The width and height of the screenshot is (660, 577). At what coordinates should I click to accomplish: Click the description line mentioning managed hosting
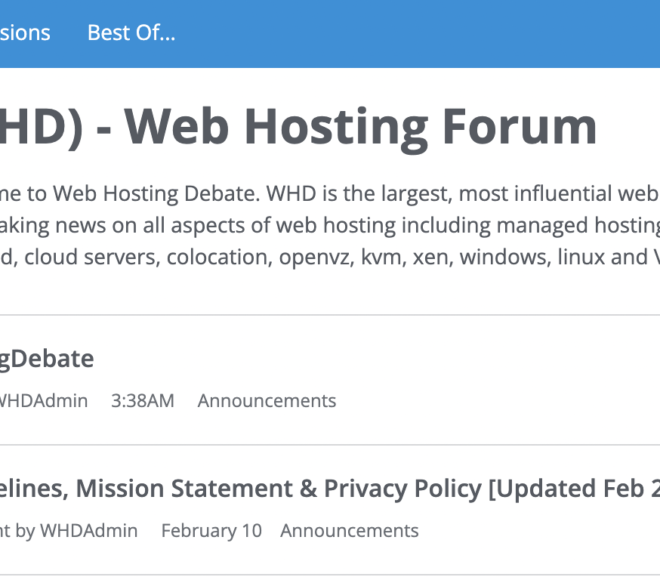pyautogui.click(x=330, y=226)
